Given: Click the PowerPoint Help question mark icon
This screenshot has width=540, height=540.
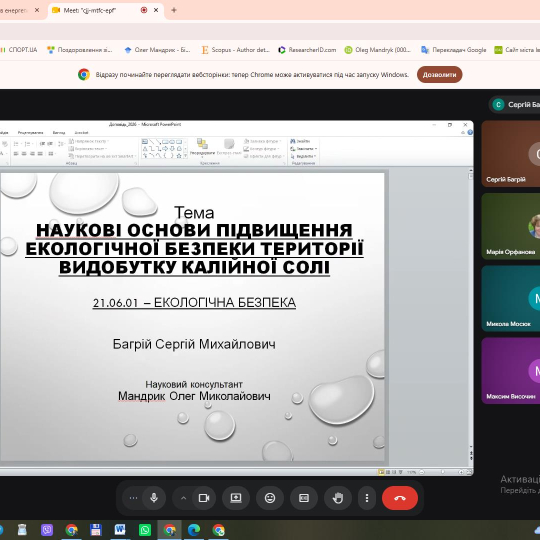Looking at the screenshot, I should coord(470,133).
